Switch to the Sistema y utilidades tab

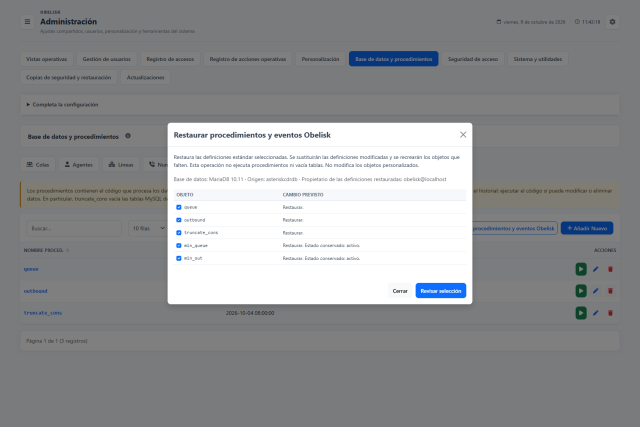tap(538, 59)
